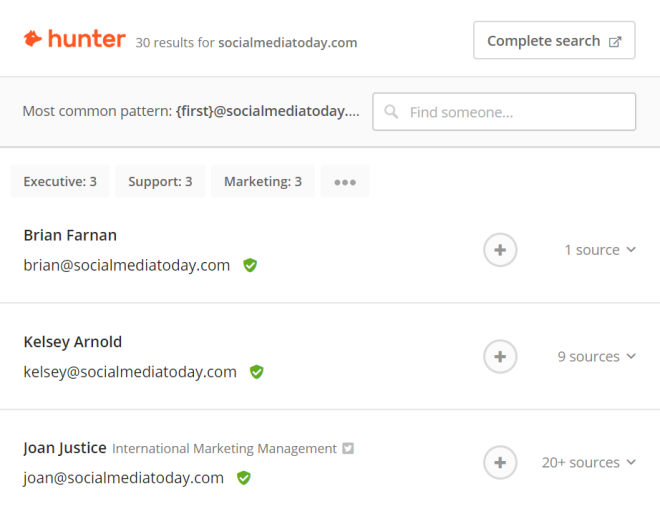660x514 pixels.
Task: Add Joan Justice with the plus icon
Action: tap(500, 463)
